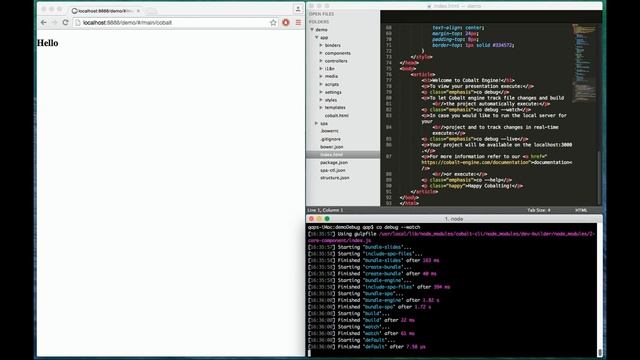The image size is (640, 360).
Task: Close the node terminal window
Action: [x=311, y=219]
